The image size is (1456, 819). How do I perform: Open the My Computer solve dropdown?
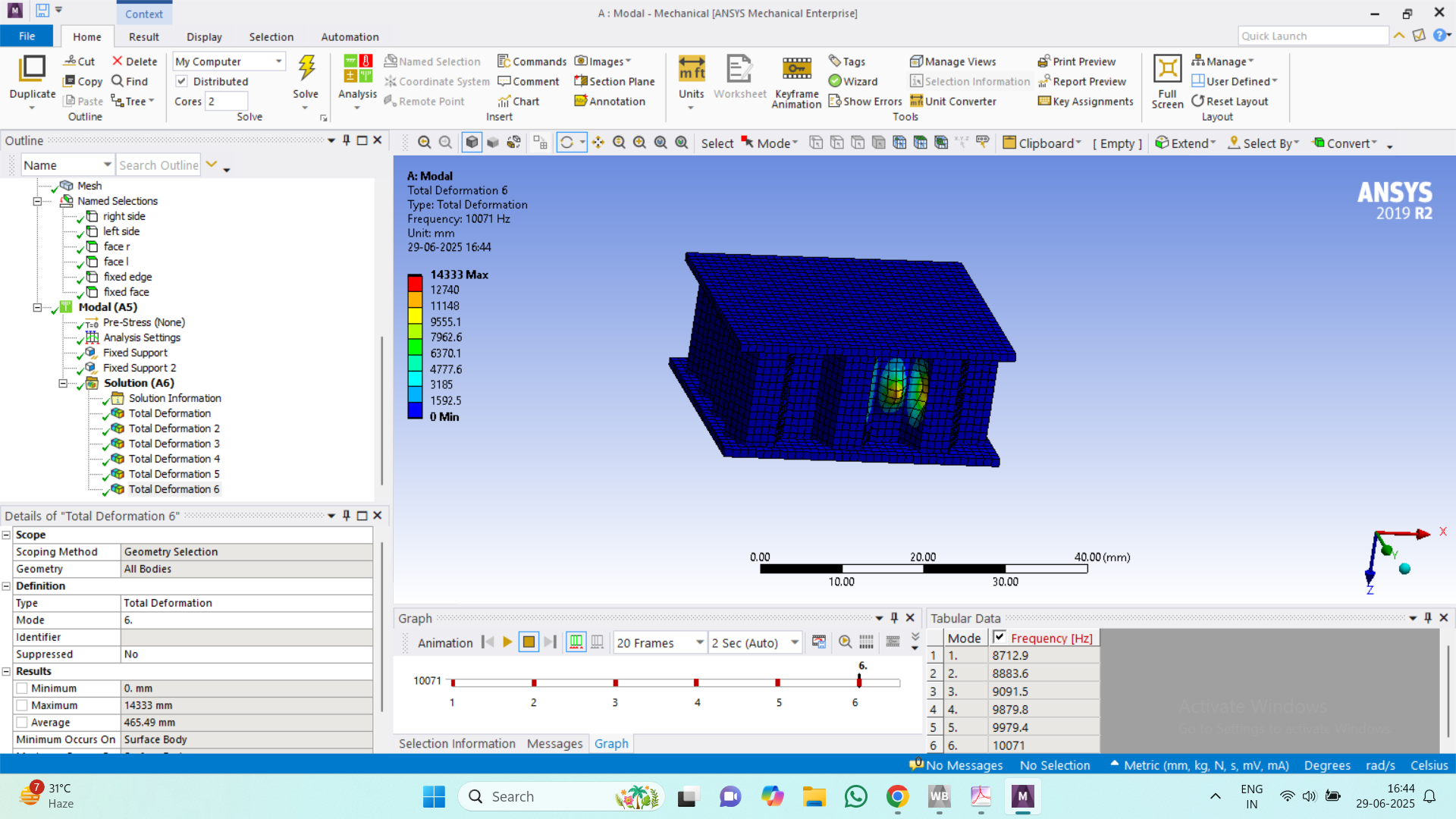(229, 61)
